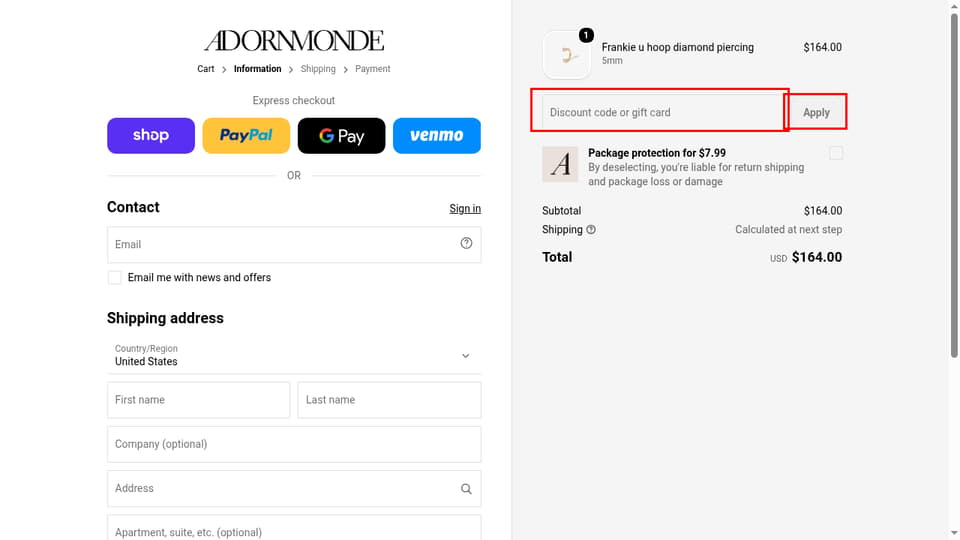Select the Information breadcrumb step
960x540 pixels.
tap(257, 69)
